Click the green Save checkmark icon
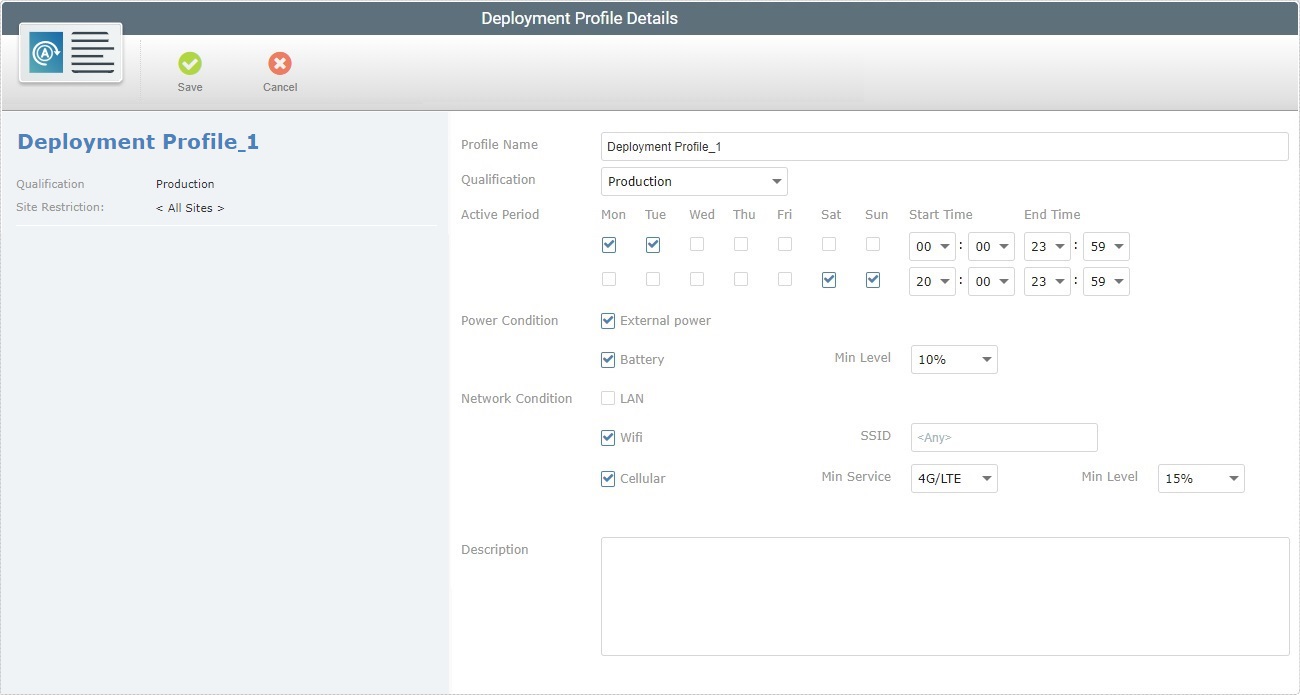This screenshot has width=1300, height=695. [189, 64]
